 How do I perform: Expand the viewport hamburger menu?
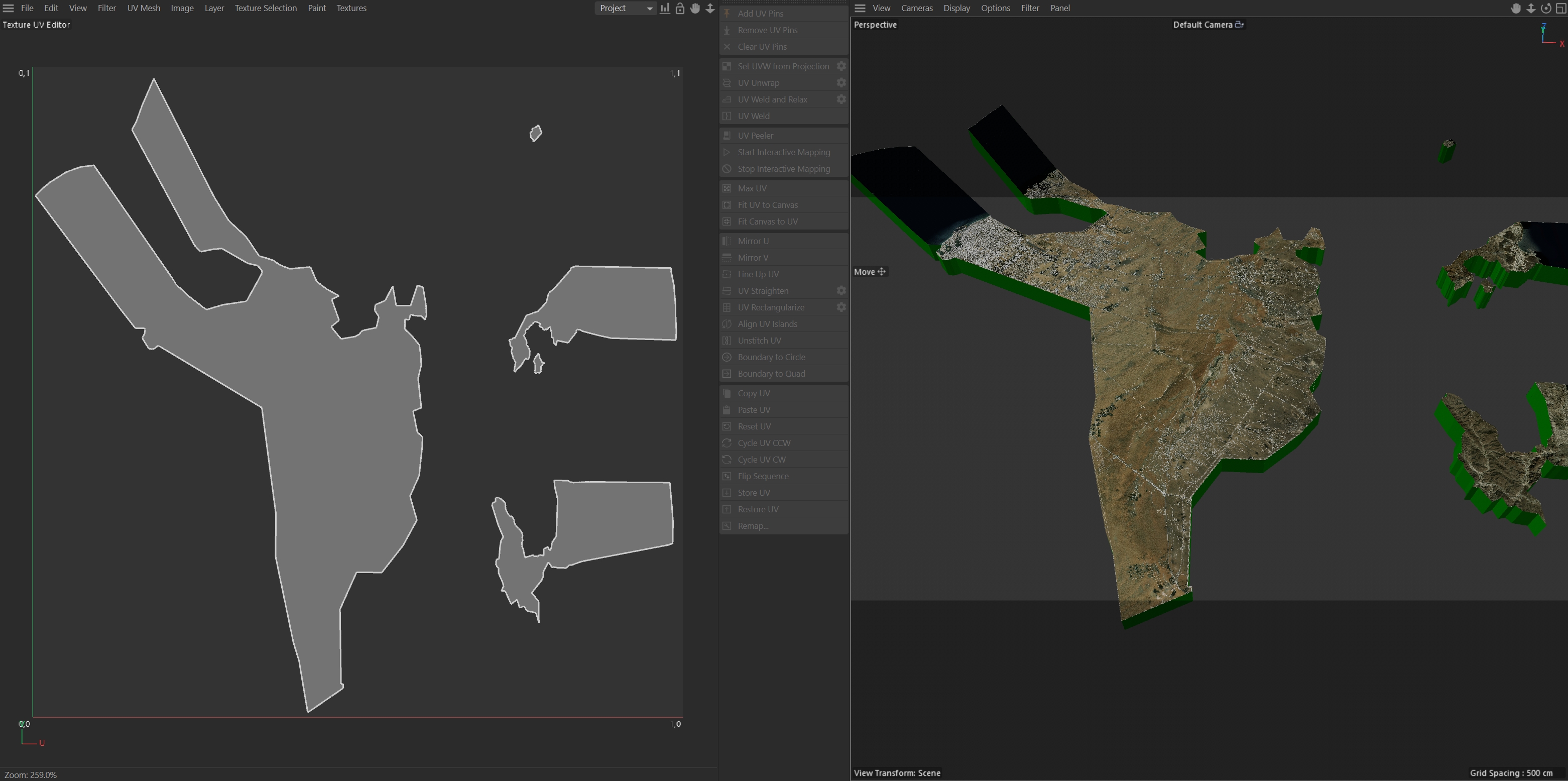pyautogui.click(x=860, y=8)
